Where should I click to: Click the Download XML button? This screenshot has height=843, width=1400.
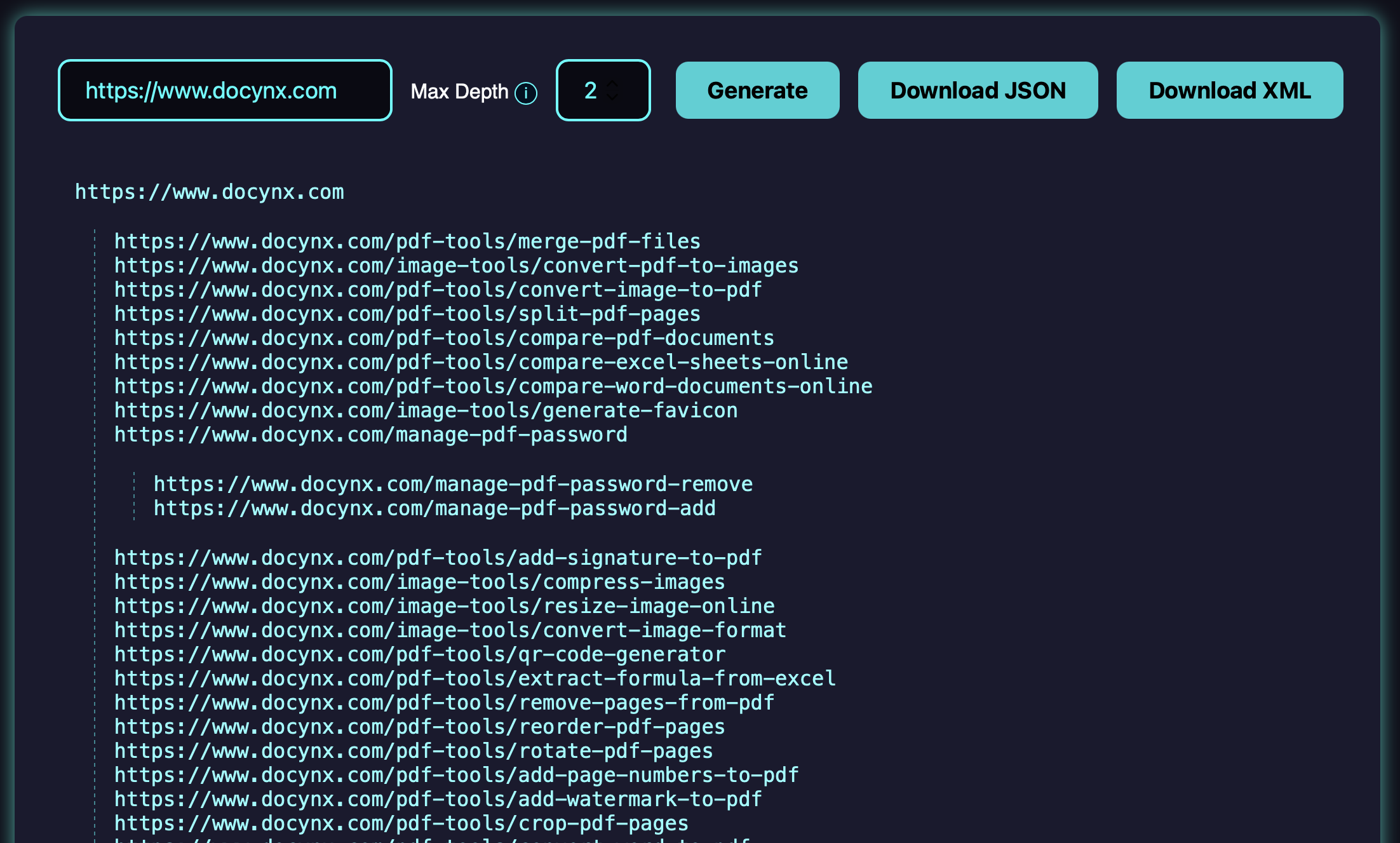(1229, 90)
